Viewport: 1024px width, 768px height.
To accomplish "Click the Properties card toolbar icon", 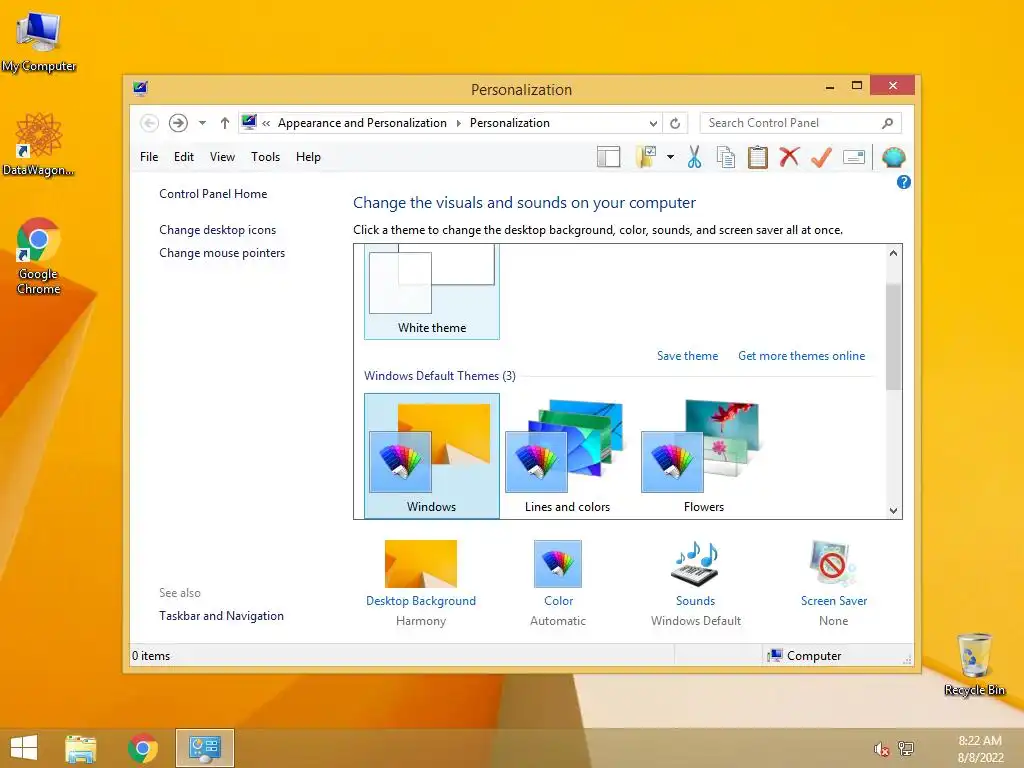I will (854, 157).
